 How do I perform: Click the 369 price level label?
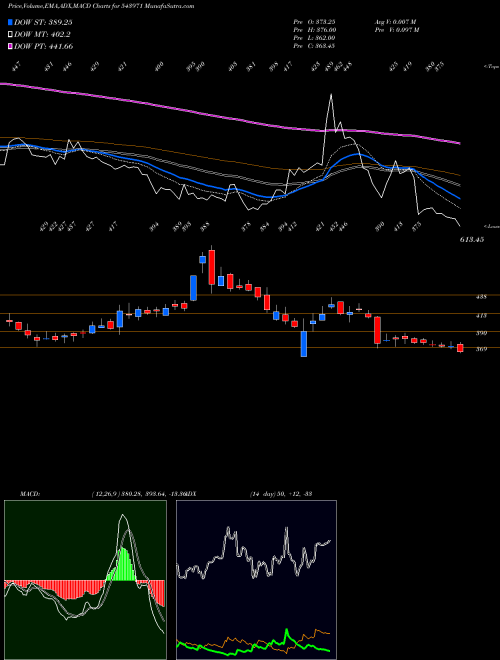[481, 349]
